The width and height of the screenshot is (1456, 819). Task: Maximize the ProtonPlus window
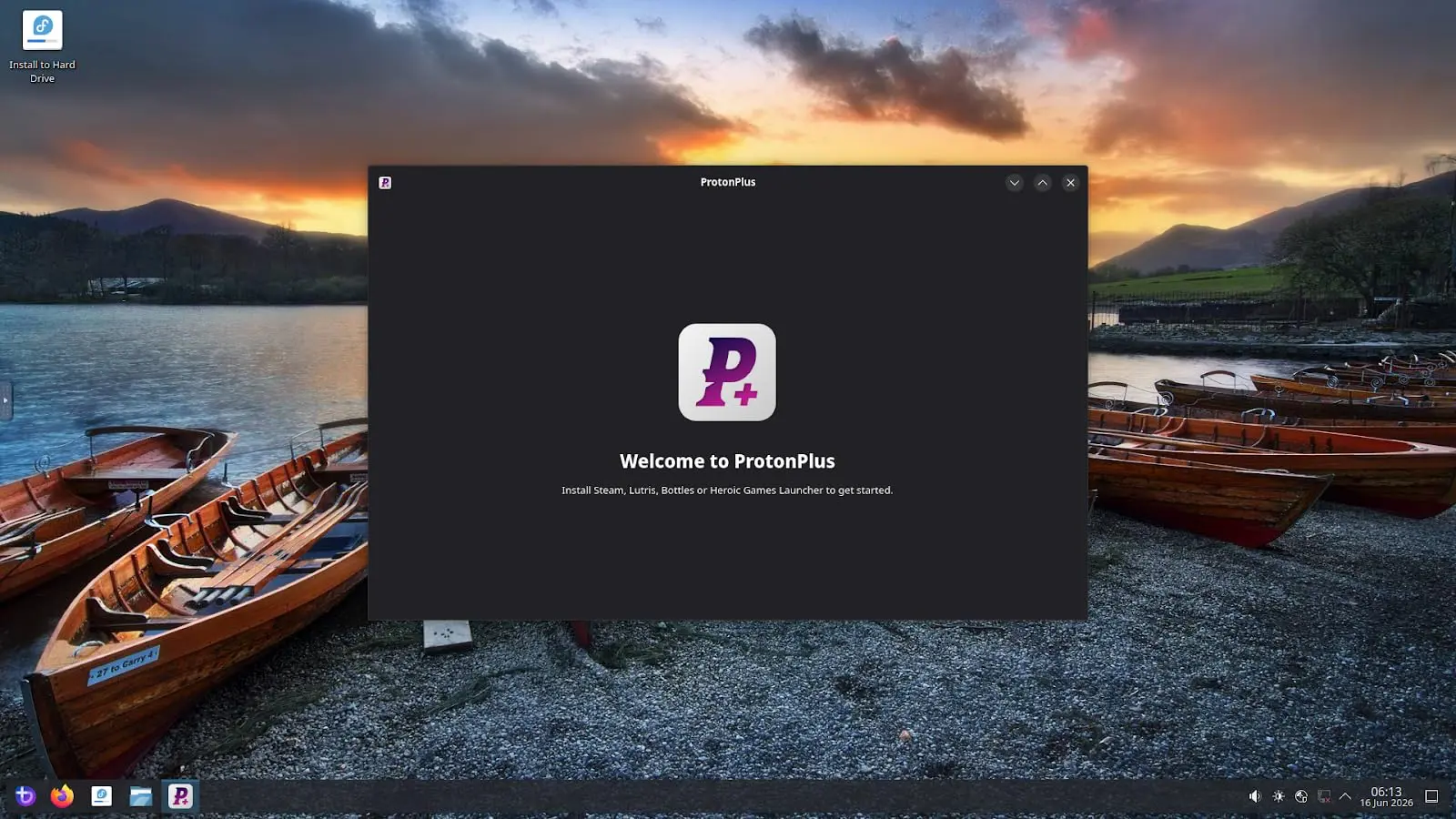pyautogui.click(x=1042, y=183)
